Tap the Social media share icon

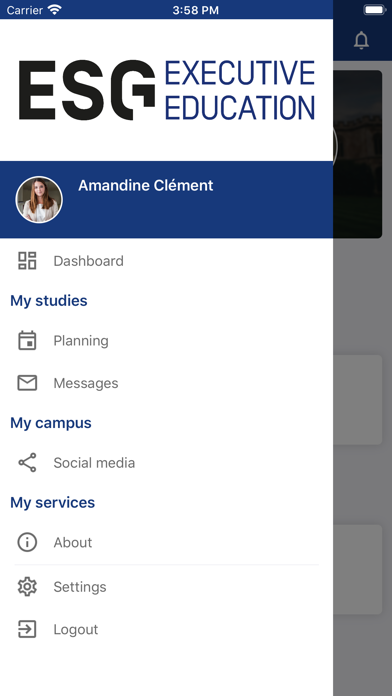(x=27, y=463)
